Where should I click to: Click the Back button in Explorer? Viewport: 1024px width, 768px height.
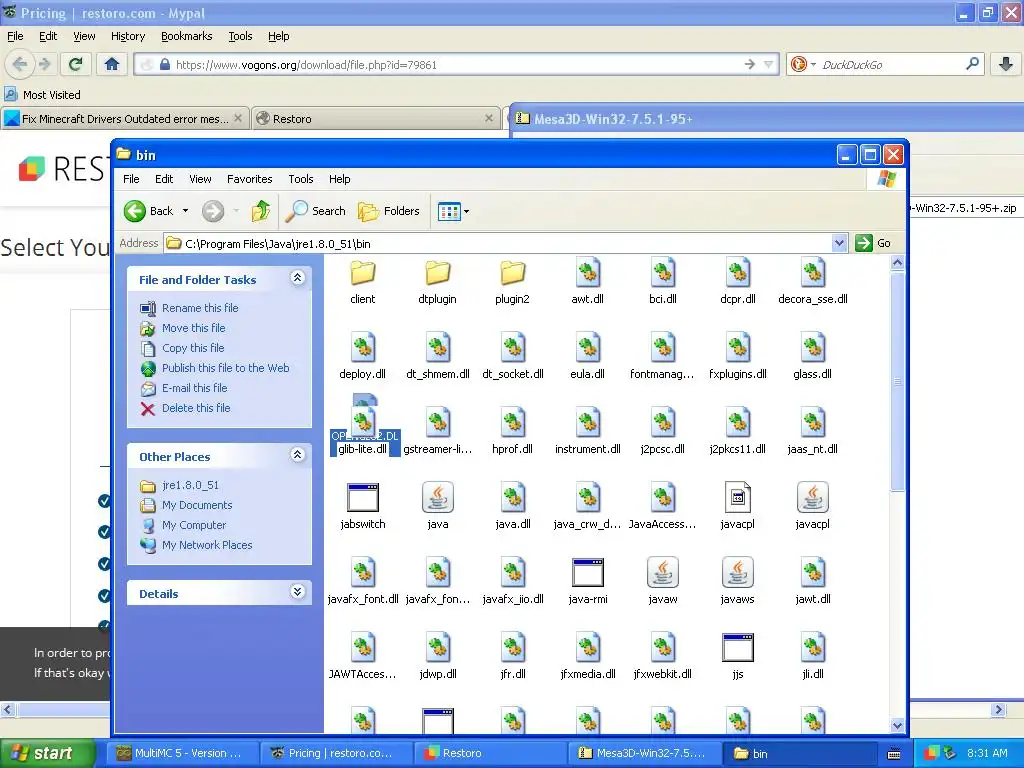point(149,211)
